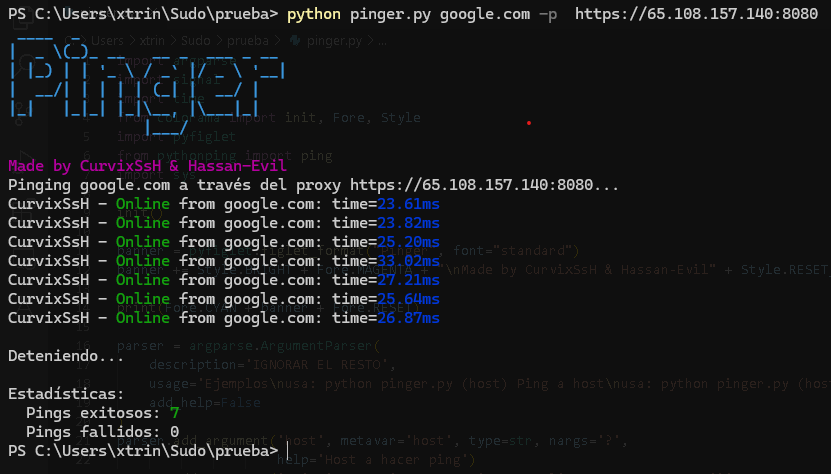Viewport: 831px width, 474px height.
Task: Click the "Deteniendo..." message
Action: tap(66, 356)
